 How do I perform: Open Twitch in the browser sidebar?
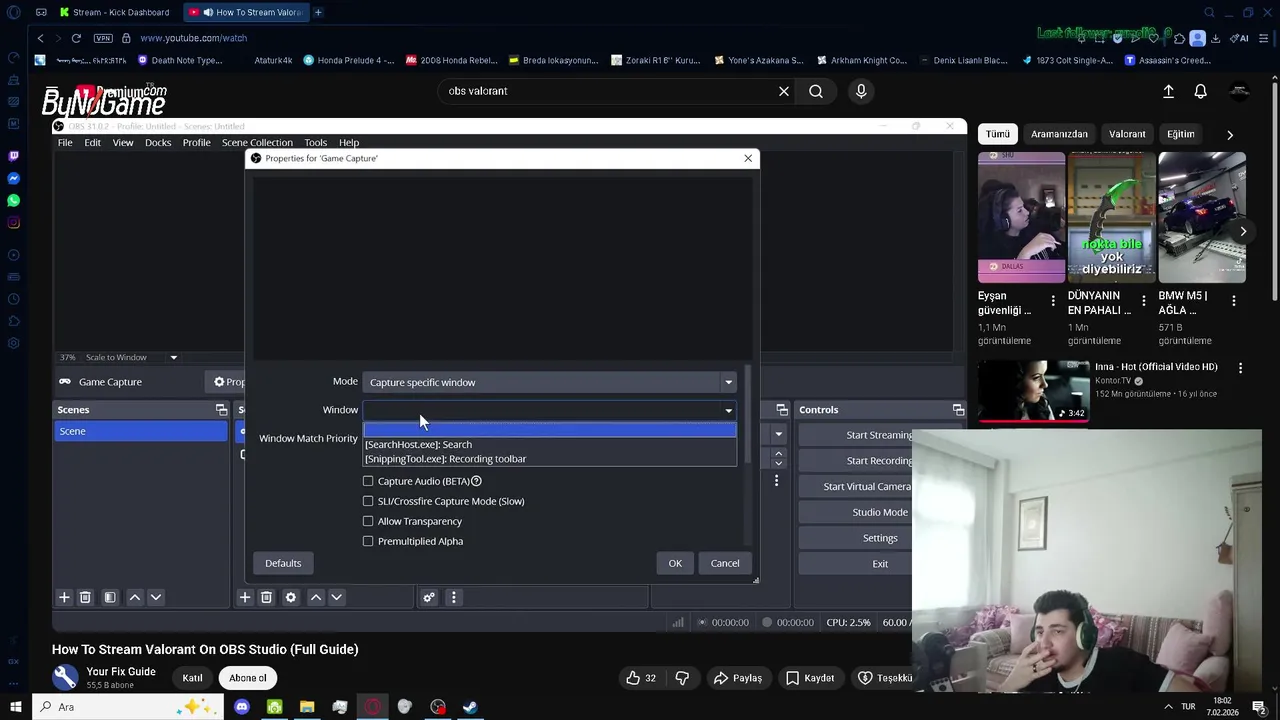pos(13,156)
